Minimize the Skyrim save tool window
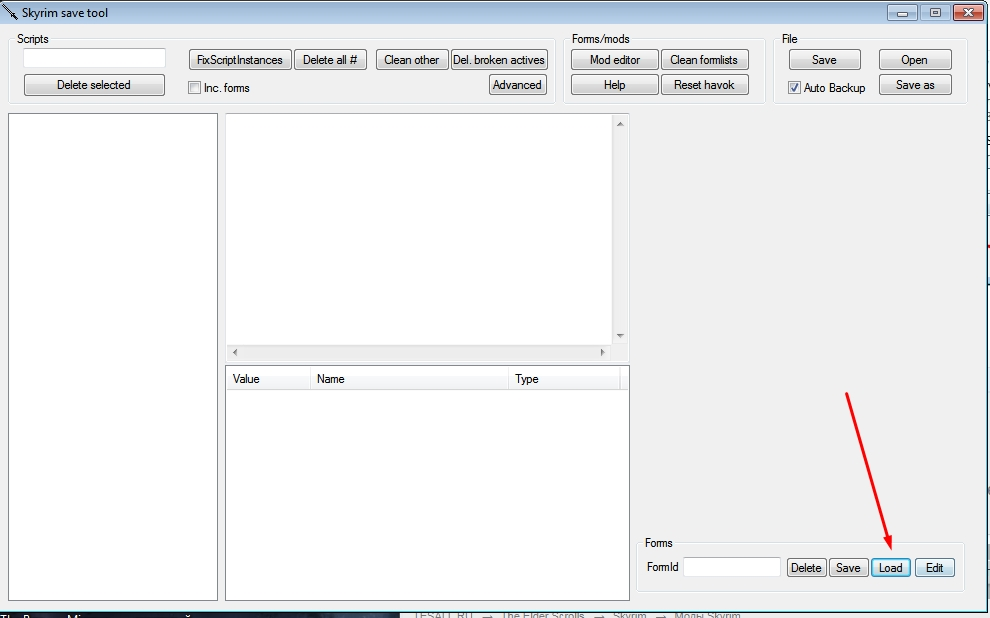The image size is (990, 618). (x=902, y=13)
